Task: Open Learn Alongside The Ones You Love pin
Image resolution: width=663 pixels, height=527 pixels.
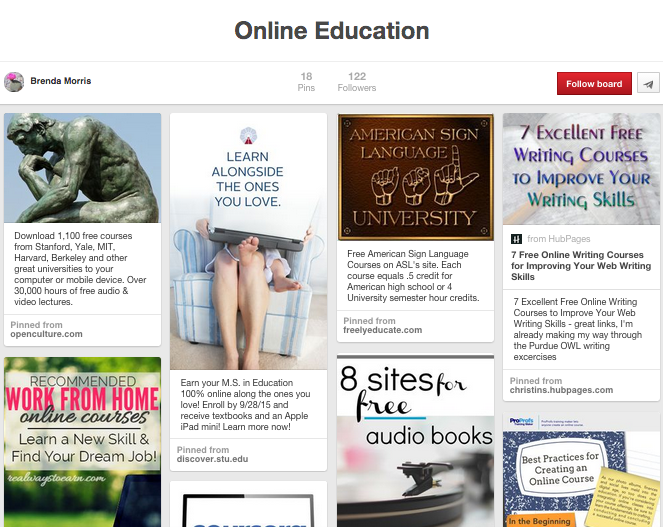Action: [x=248, y=242]
